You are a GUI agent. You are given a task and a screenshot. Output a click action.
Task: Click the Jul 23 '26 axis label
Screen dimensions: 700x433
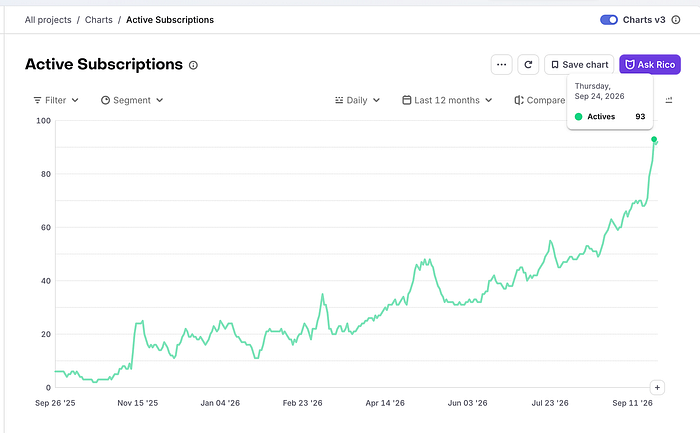(550, 403)
